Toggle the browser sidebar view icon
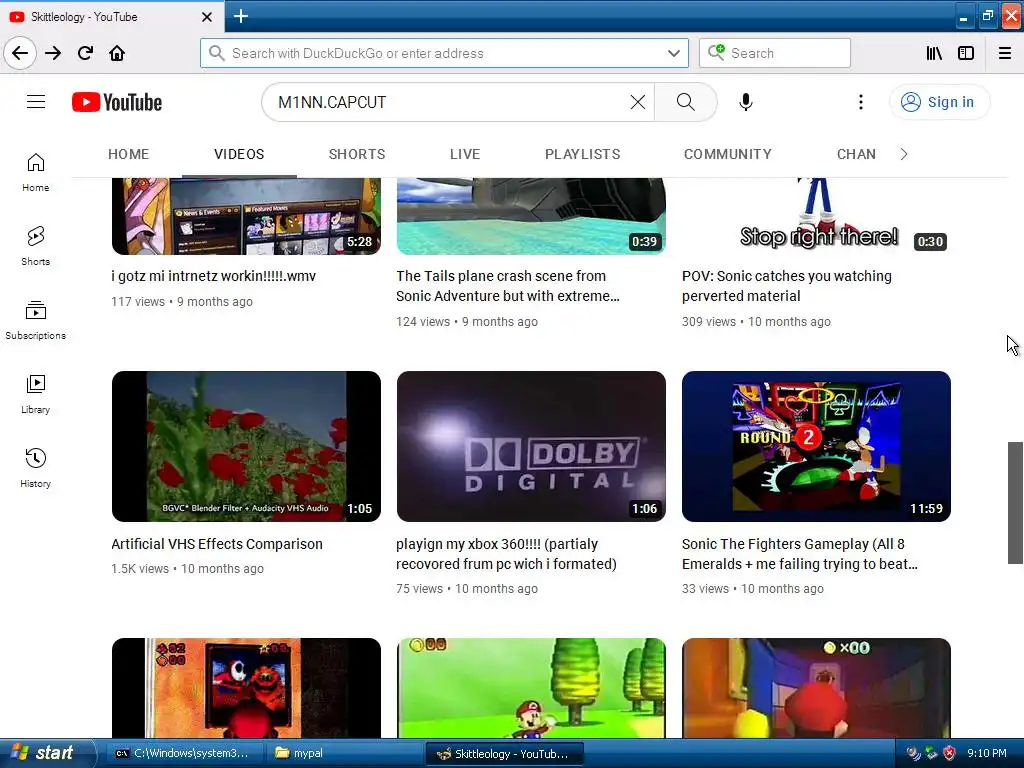This screenshot has height=768, width=1024. pos(966,53)
